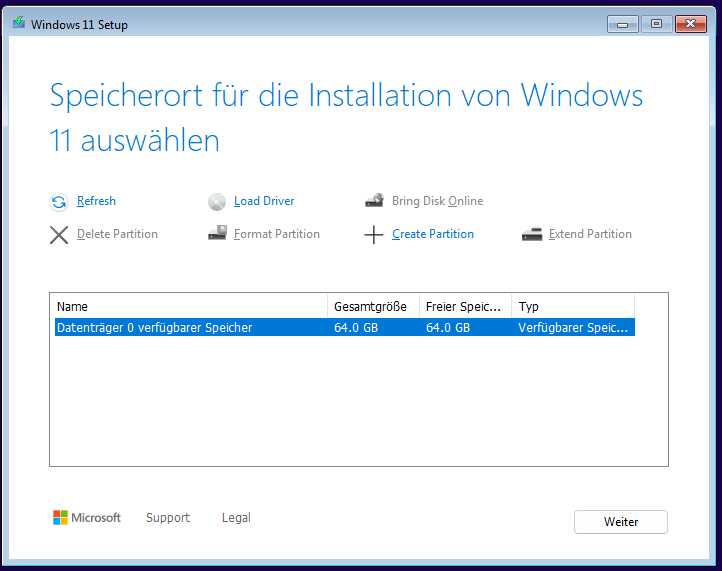This screenshot has width=722, height=571.
Task: Maximize the Windows 11 Setup window
Action: click(x=656, y=24)
